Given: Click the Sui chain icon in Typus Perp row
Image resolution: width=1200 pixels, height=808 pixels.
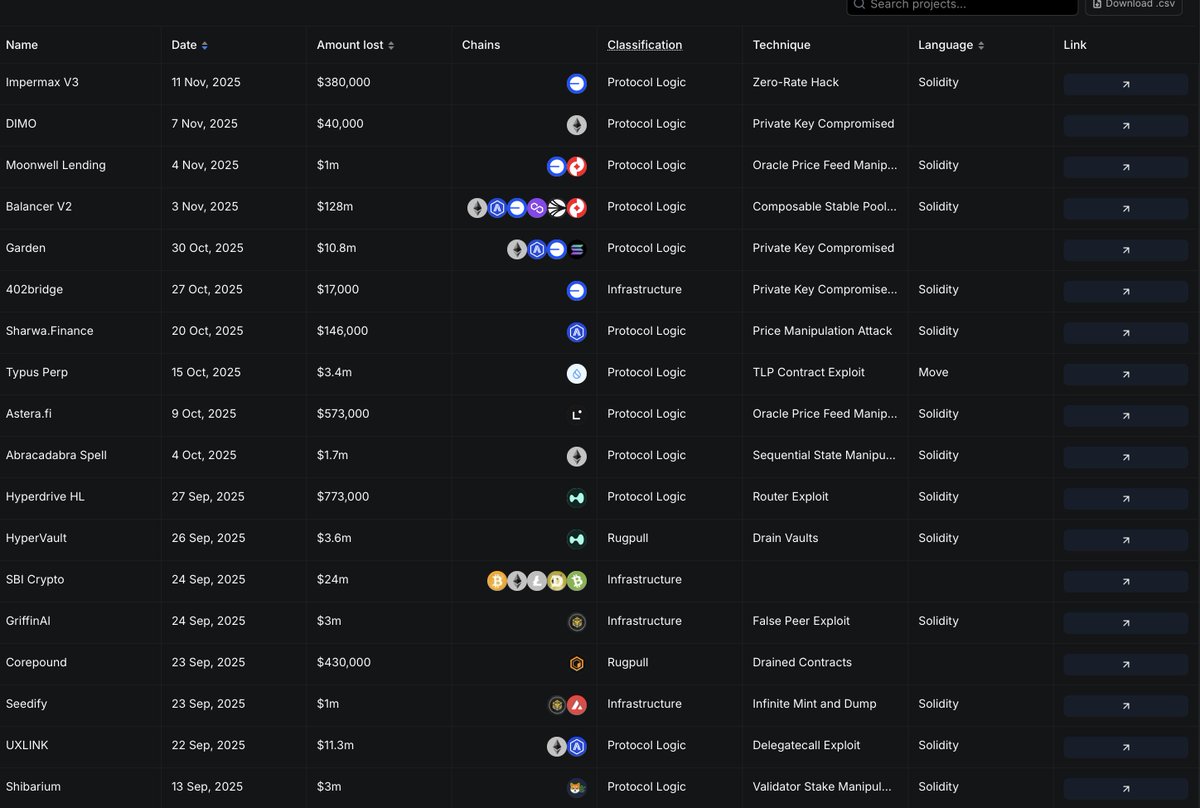Looking at the screenshot, I should (x=577, y=373).
